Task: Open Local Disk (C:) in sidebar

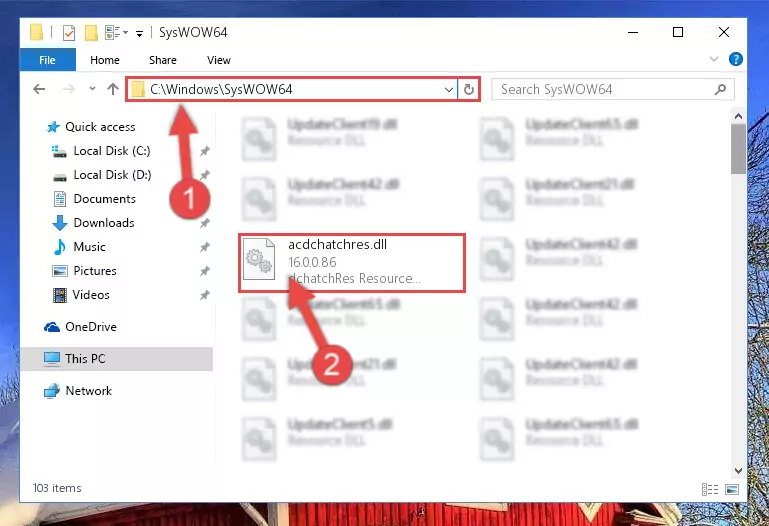Action: point(112,151)
